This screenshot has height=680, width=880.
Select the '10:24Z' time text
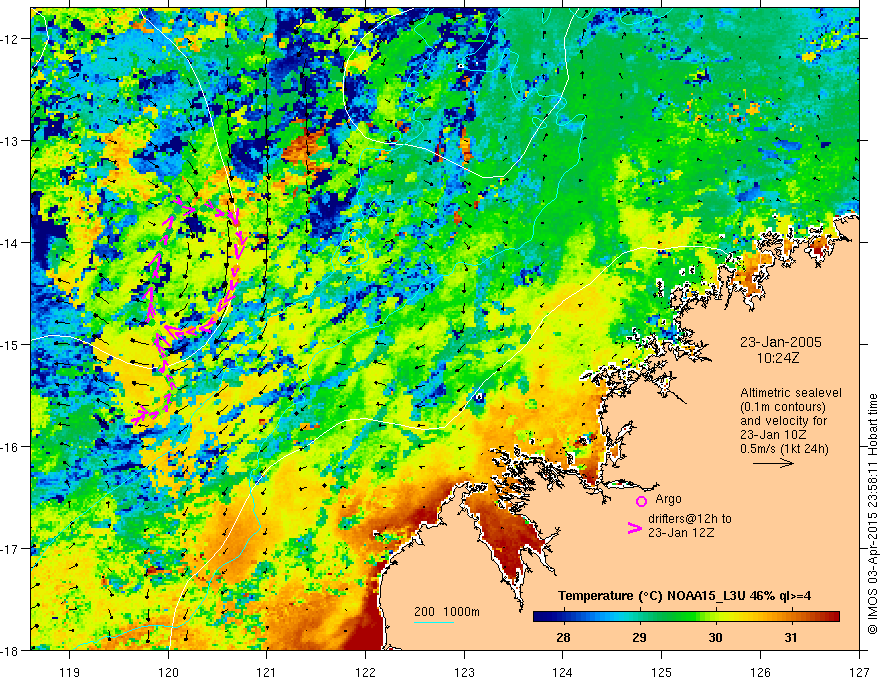[780, 358]
